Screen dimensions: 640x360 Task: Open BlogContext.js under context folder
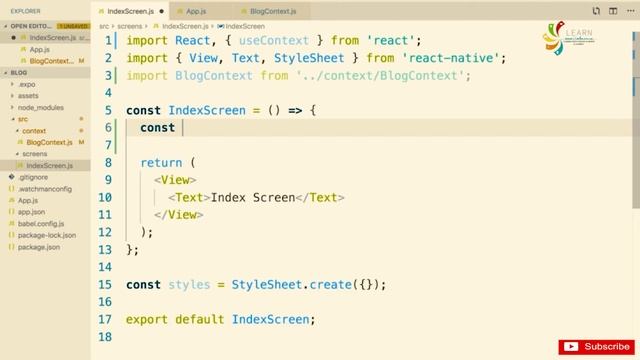(49, 142)
